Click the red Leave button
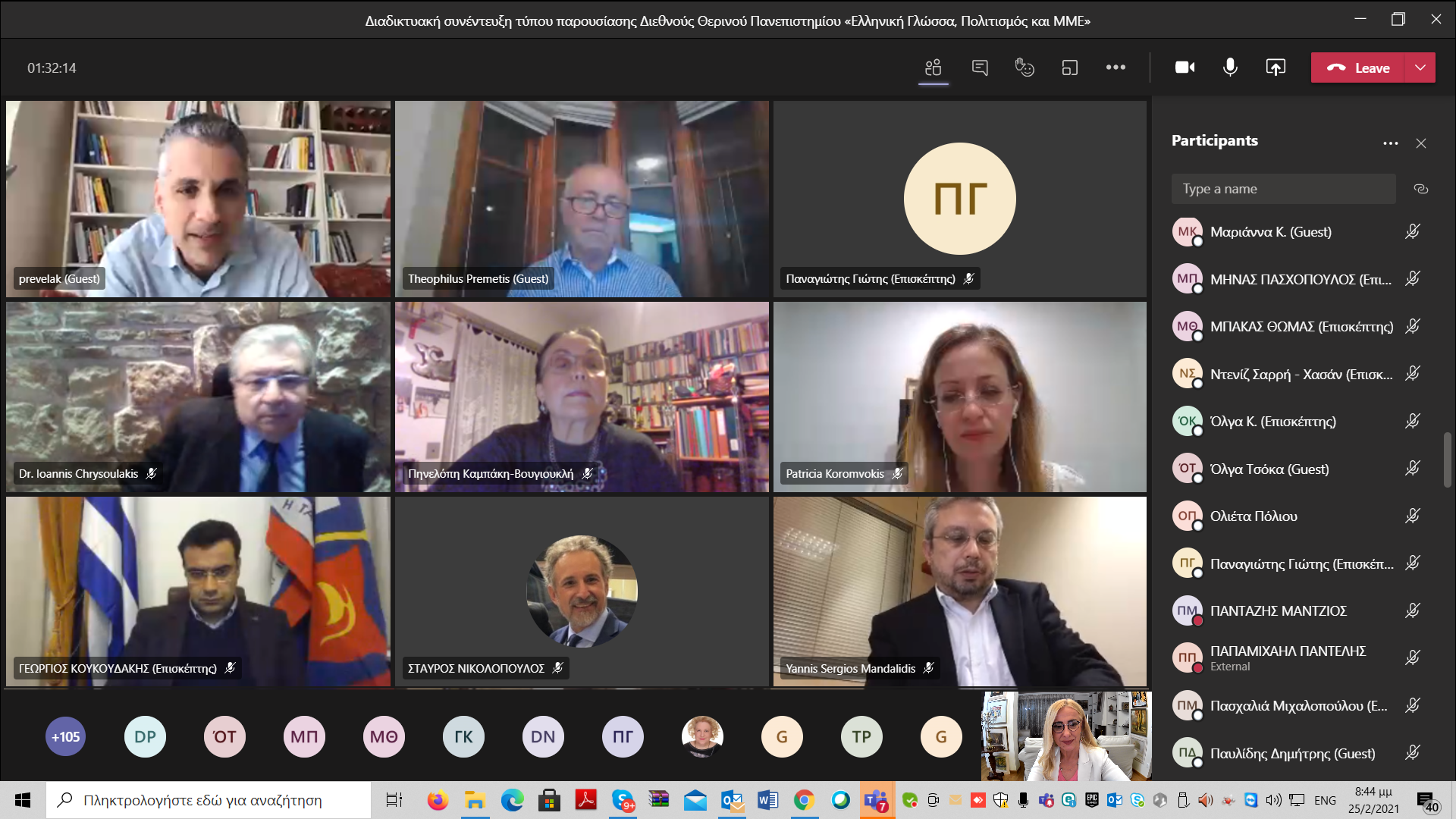Viewport: 1456px width, 819px height. [1358, 67]
